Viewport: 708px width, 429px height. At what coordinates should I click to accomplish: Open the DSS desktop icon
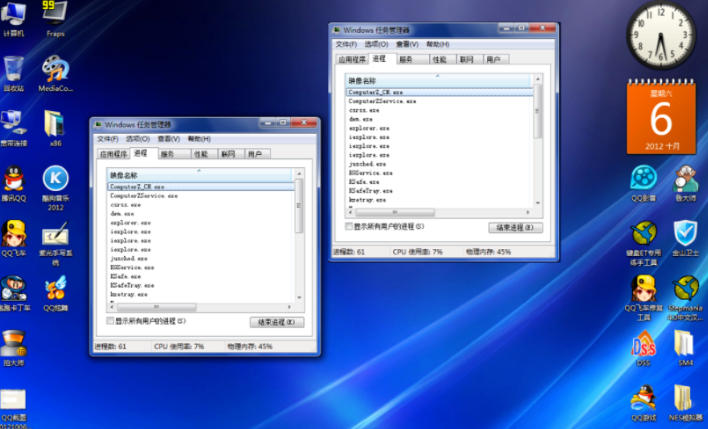point(643,344)
